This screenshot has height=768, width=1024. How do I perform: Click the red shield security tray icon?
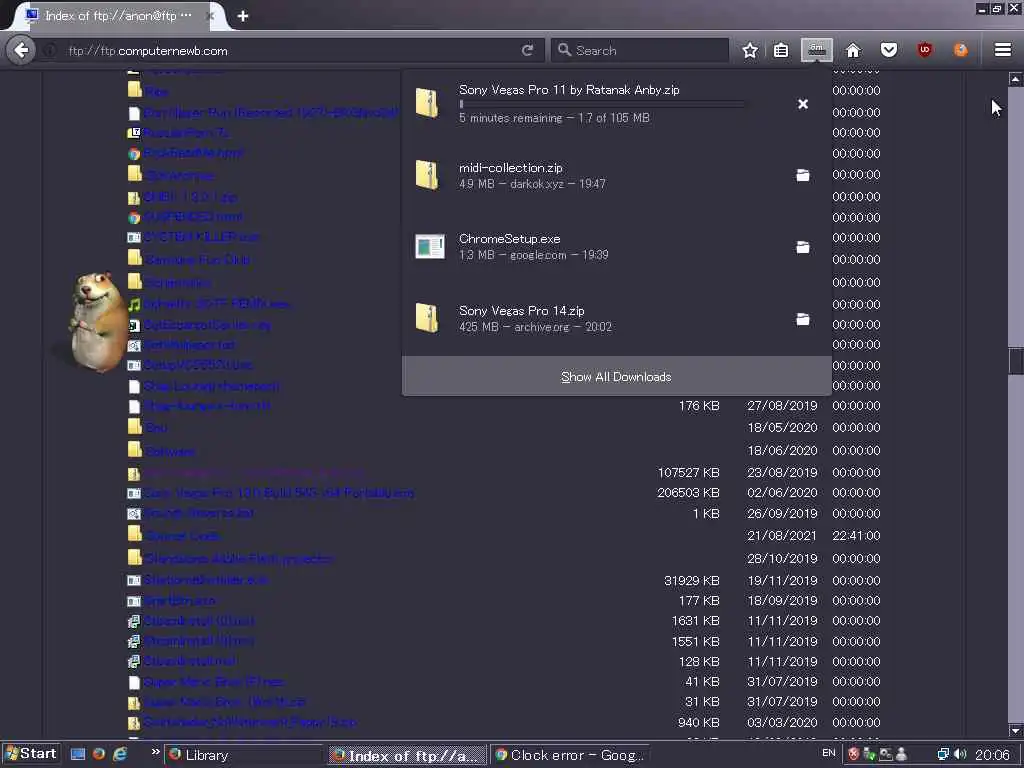tap(853, 755)
